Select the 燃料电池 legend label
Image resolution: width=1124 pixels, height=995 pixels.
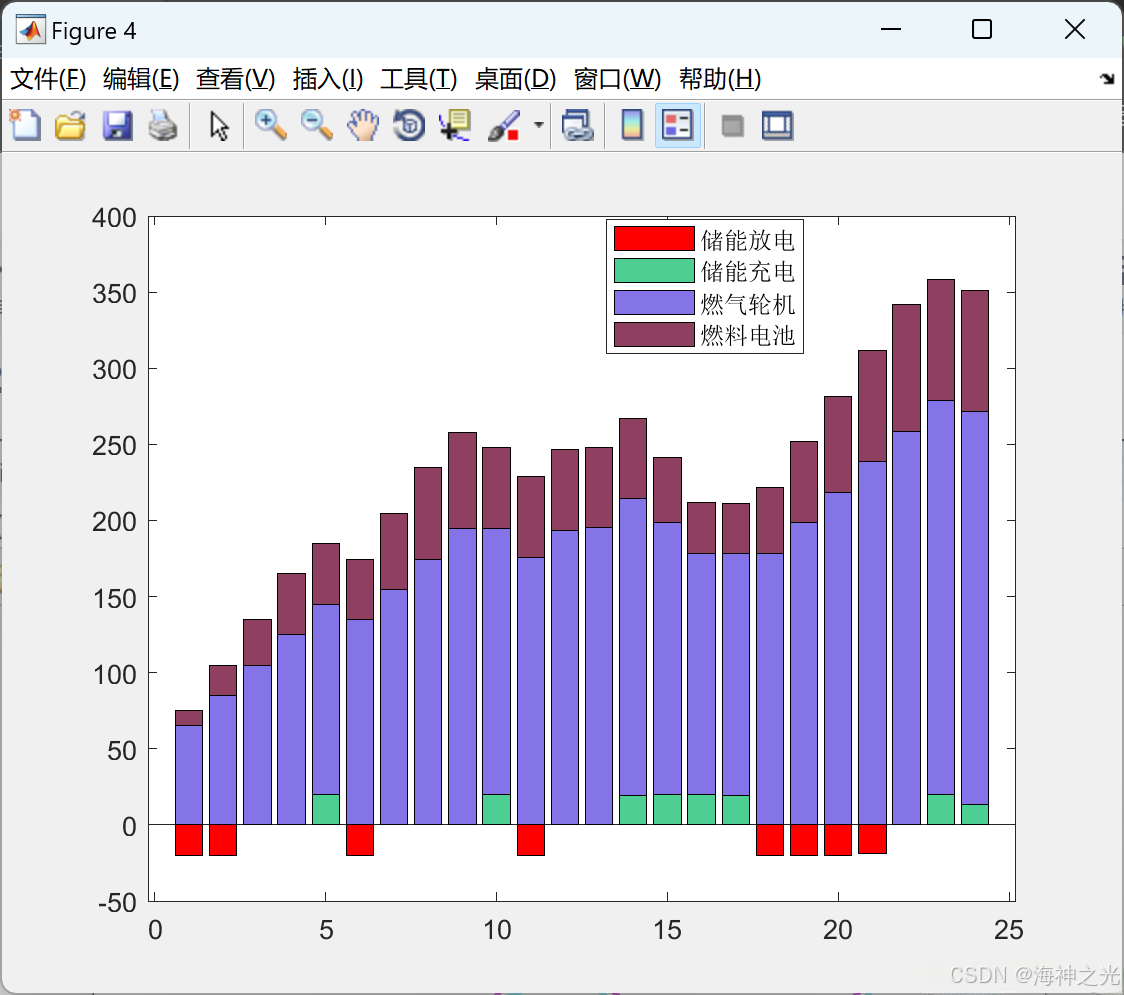coord(747,335)
